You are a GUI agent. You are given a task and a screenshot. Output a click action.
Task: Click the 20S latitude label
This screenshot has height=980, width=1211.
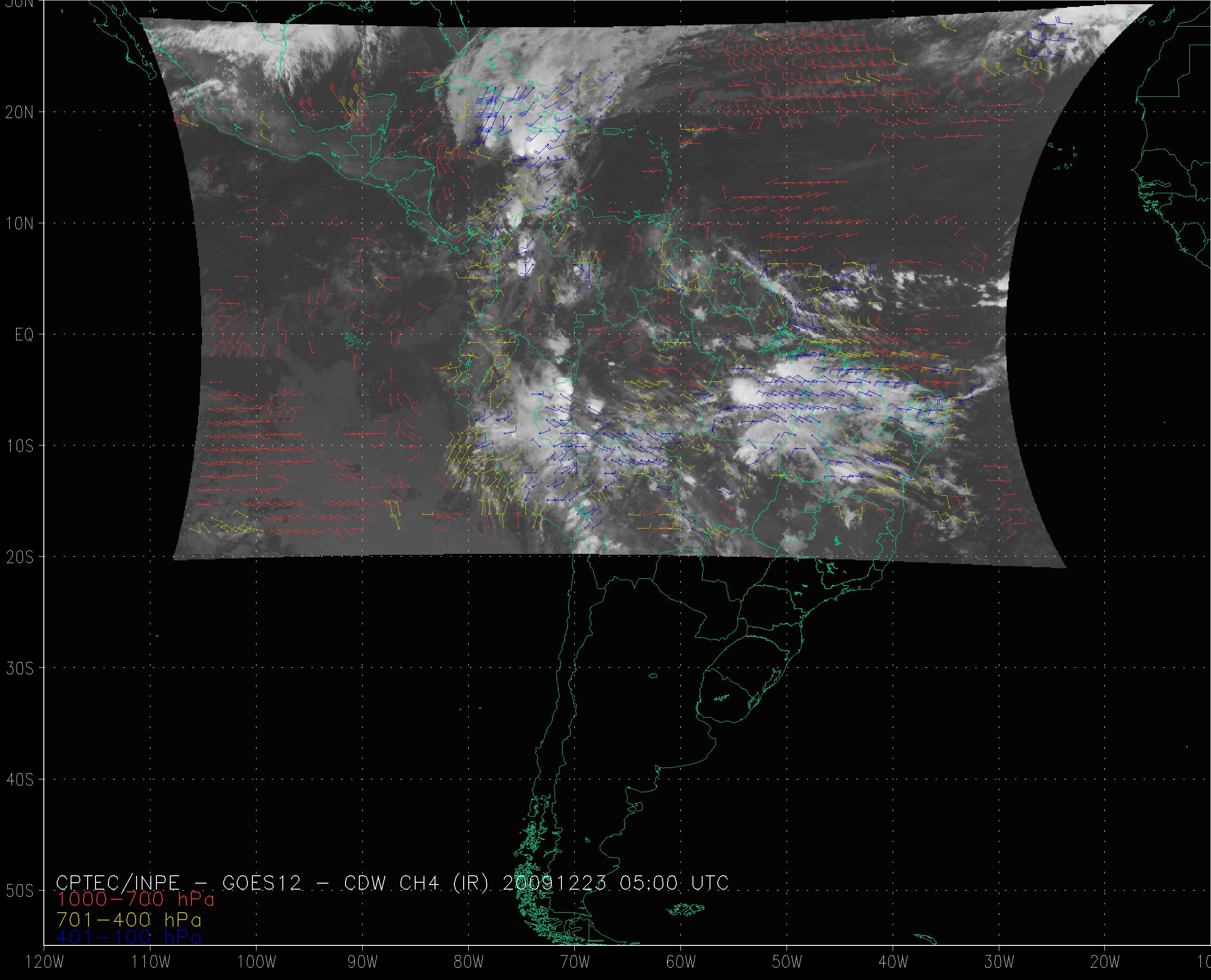(x=19, y=557)
